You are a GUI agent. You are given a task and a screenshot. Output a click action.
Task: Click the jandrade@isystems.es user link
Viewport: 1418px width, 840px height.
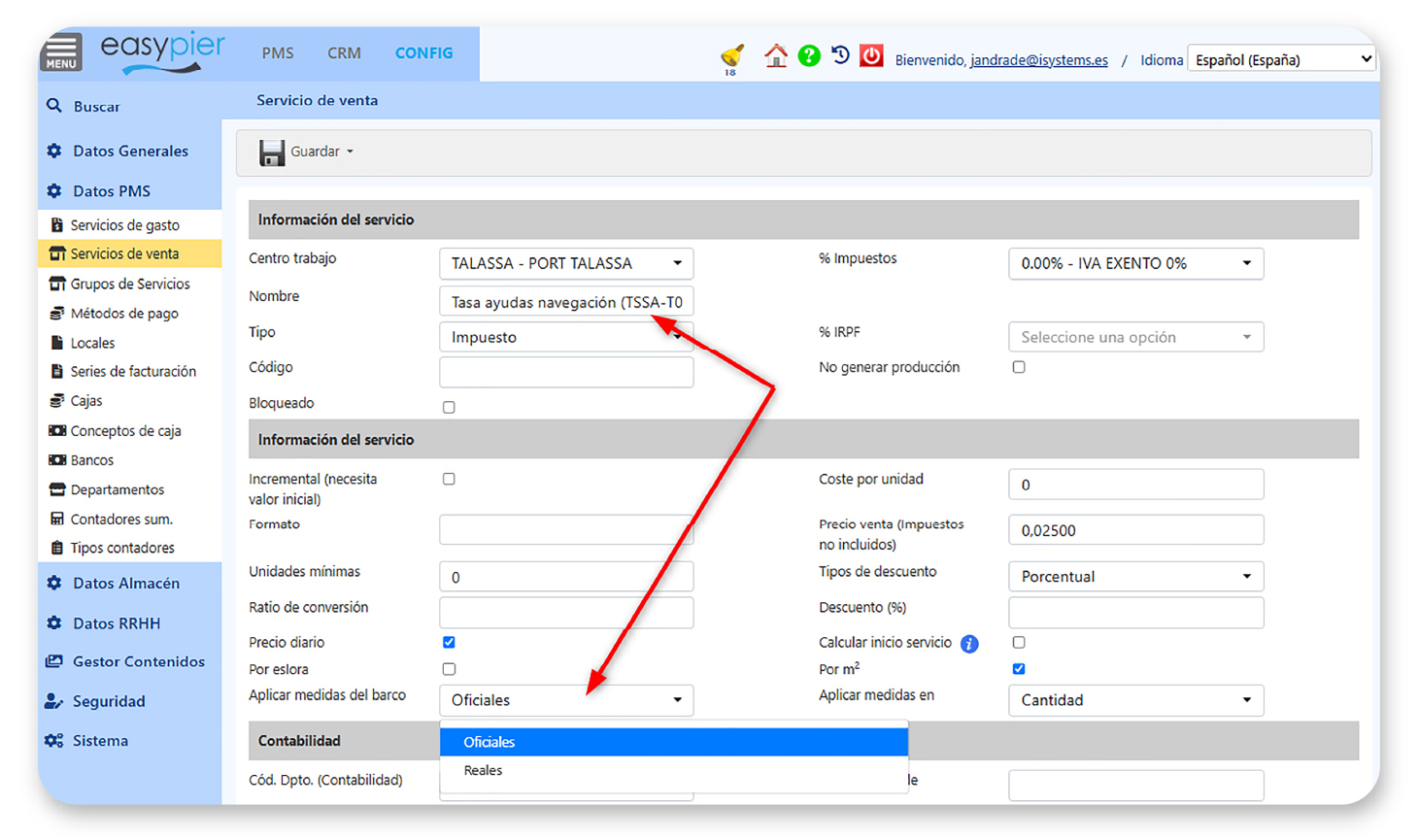pyautogui.click(x=1039, y=60)
